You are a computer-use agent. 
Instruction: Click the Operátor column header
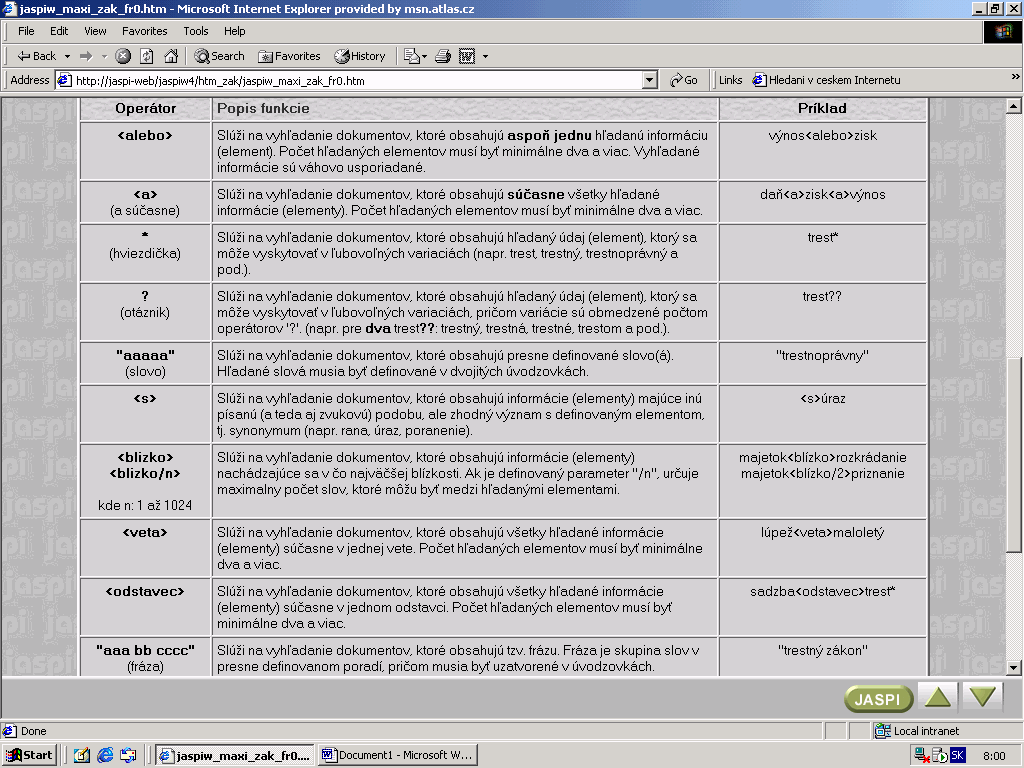pos(146,108)
